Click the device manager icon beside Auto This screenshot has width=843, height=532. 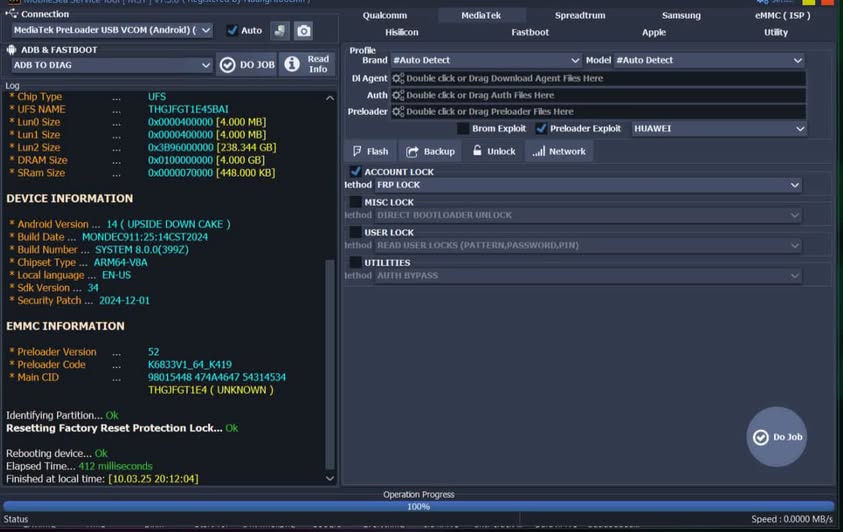280,31
